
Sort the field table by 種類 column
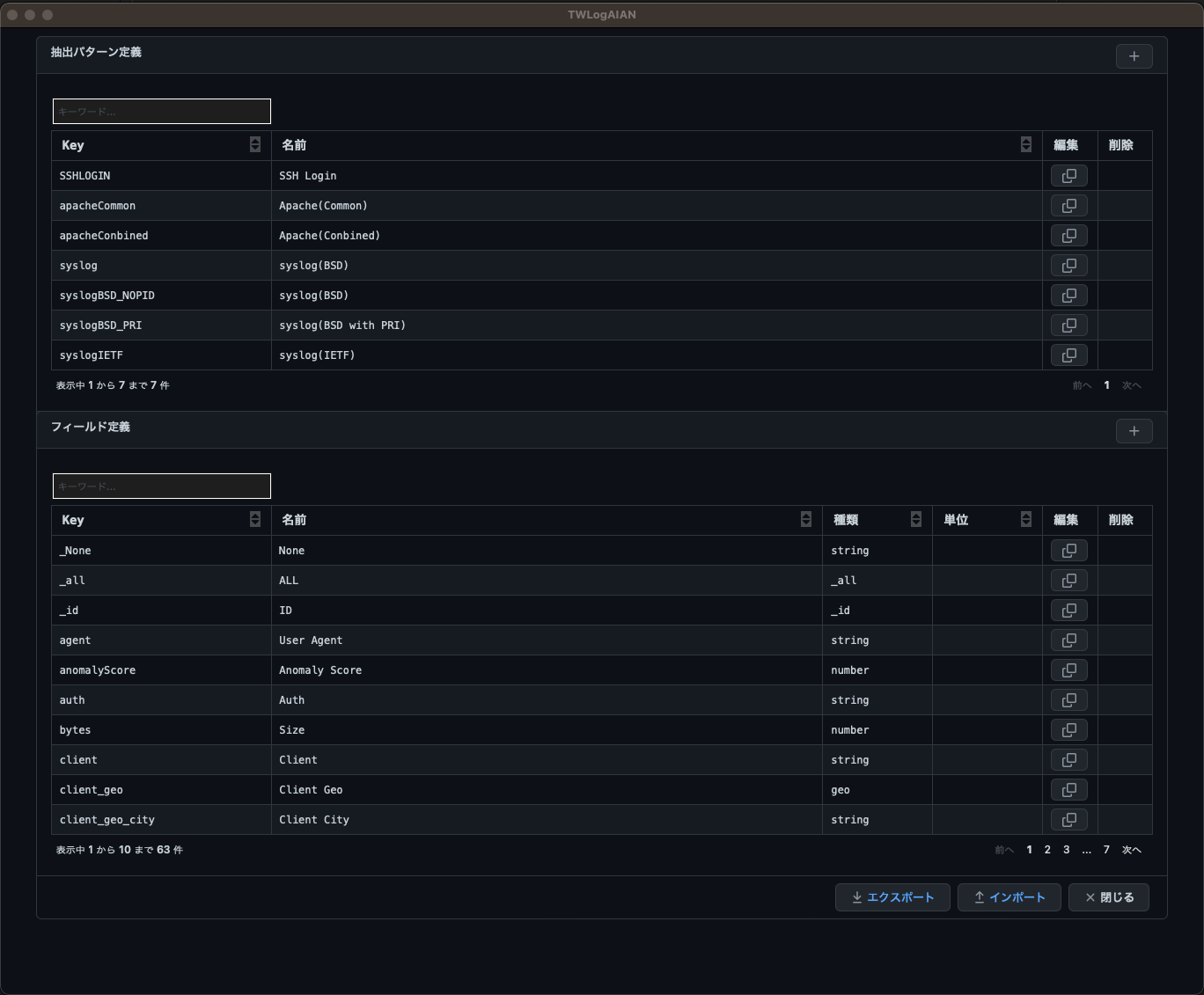click(x=915, y=520)
